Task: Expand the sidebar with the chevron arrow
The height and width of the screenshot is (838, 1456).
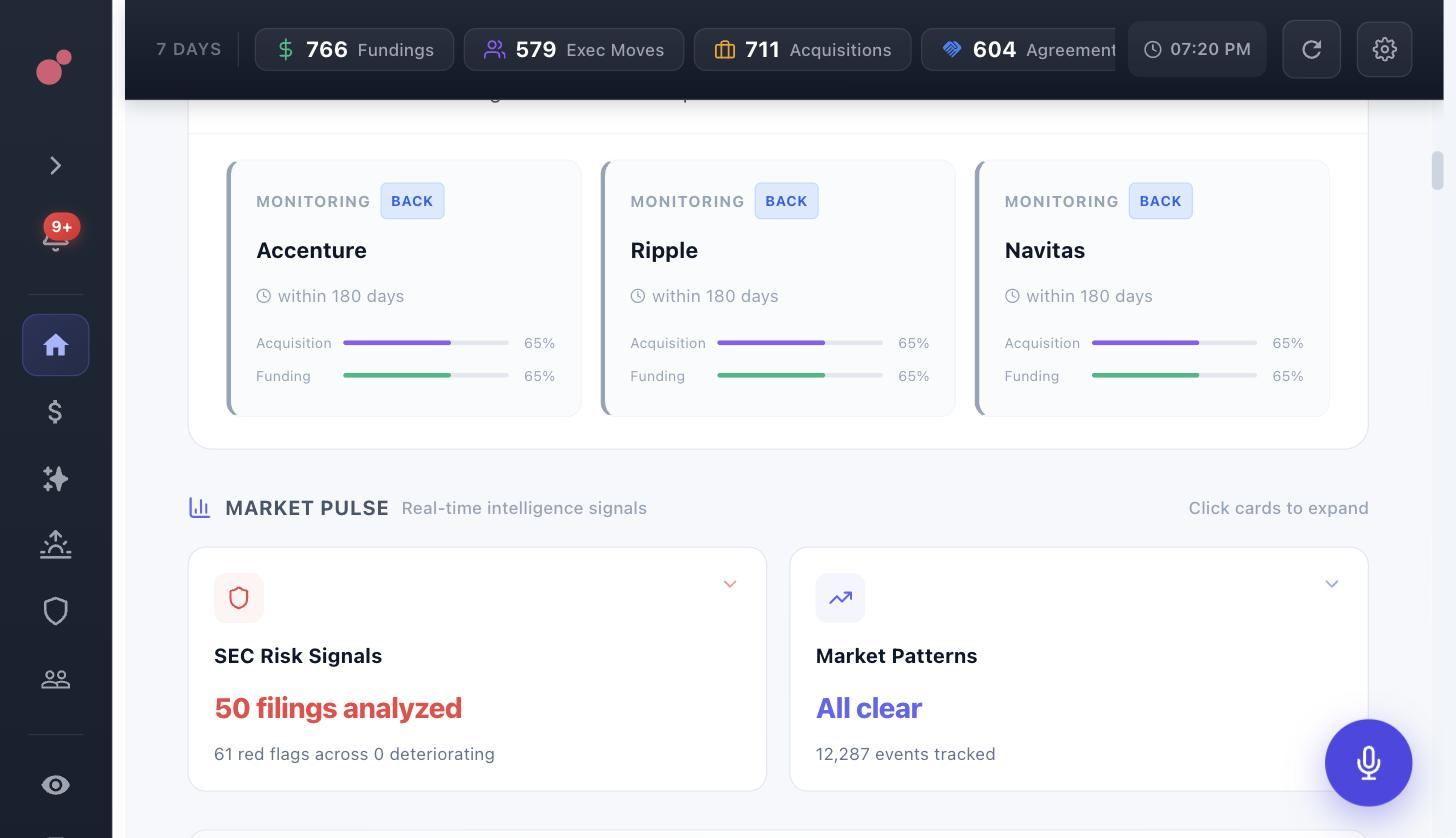Action: (x=56, y=166)
